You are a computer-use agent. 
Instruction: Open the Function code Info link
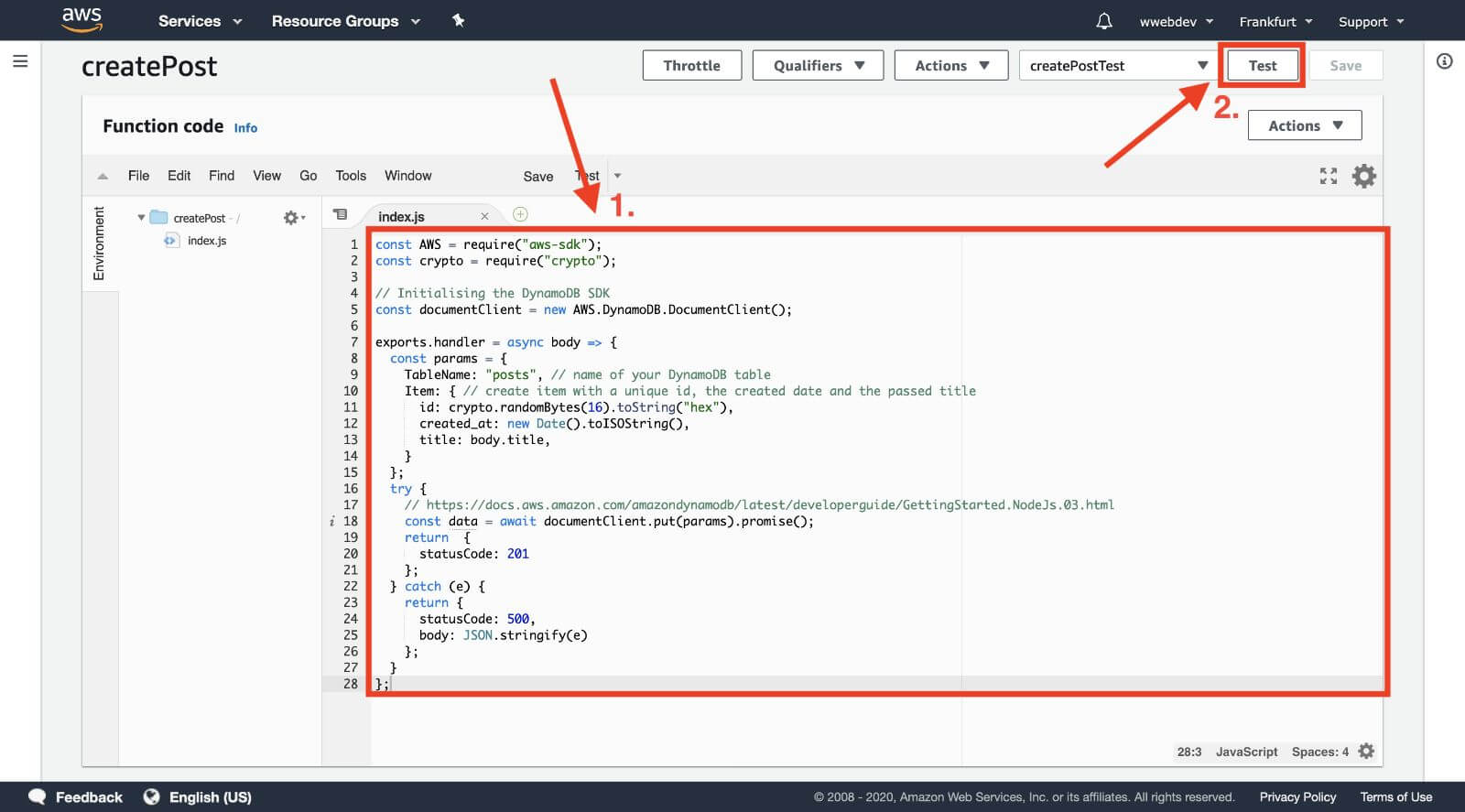[245, 128]
